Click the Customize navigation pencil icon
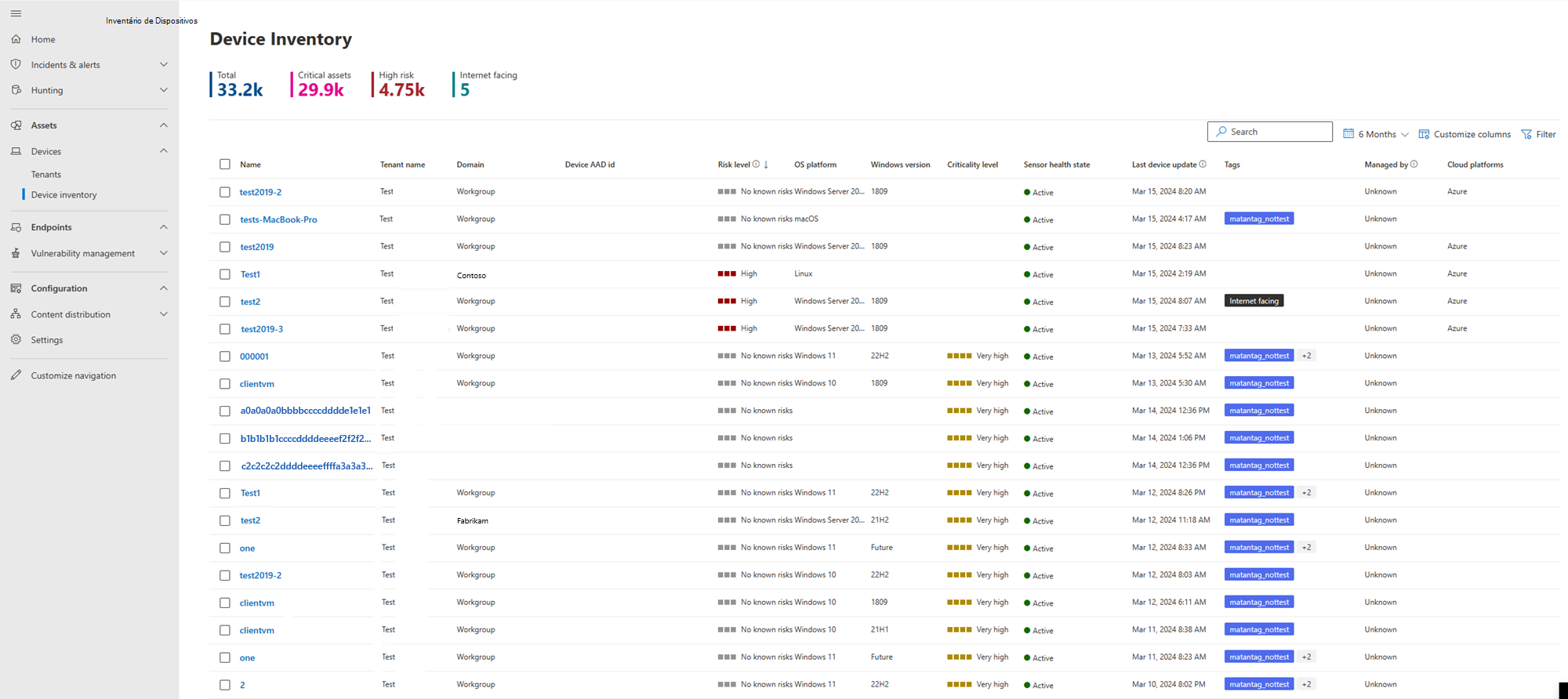The width and height of the screenshot is (1568, 699). coord(16,375)
